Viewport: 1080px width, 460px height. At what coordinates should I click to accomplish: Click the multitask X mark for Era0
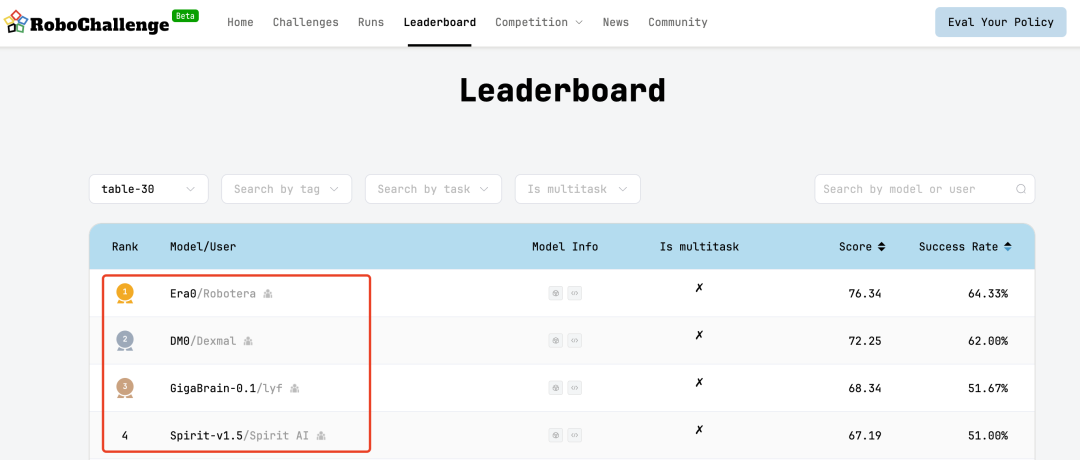pos(699,287)
